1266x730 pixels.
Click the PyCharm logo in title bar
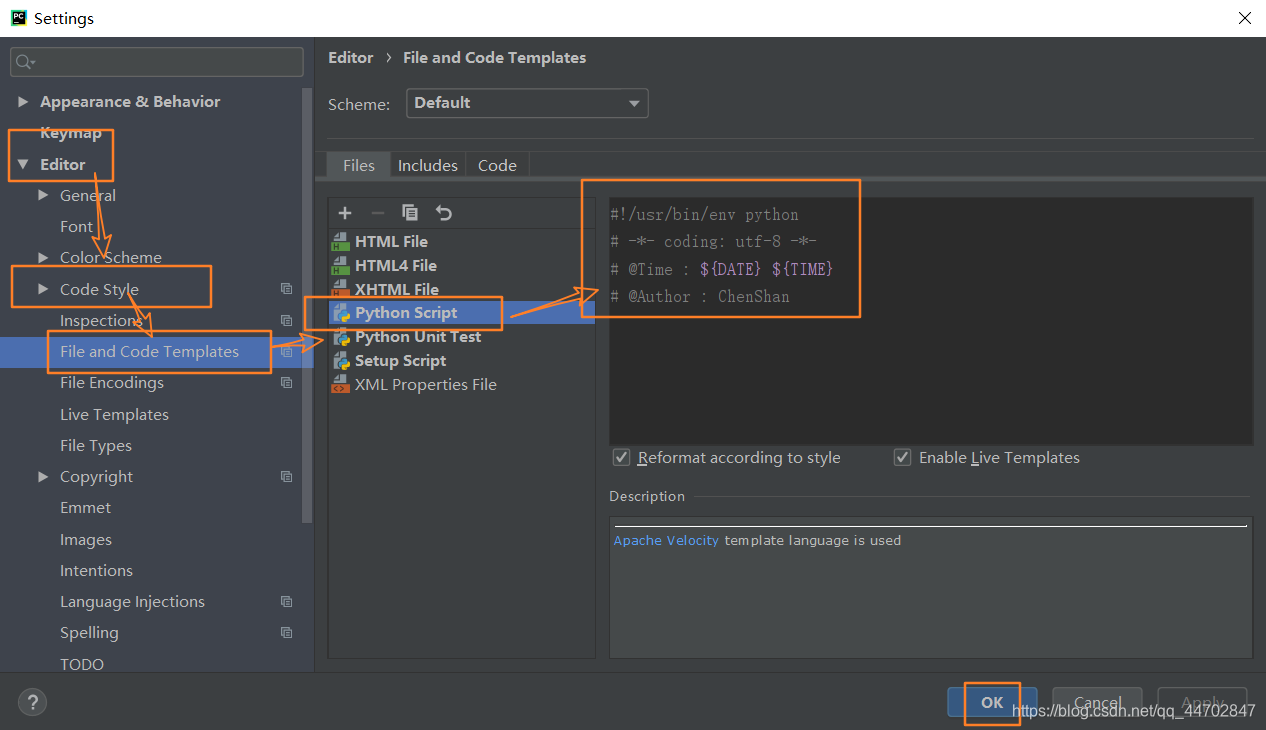pyautogui.click(x=17, y=17)
